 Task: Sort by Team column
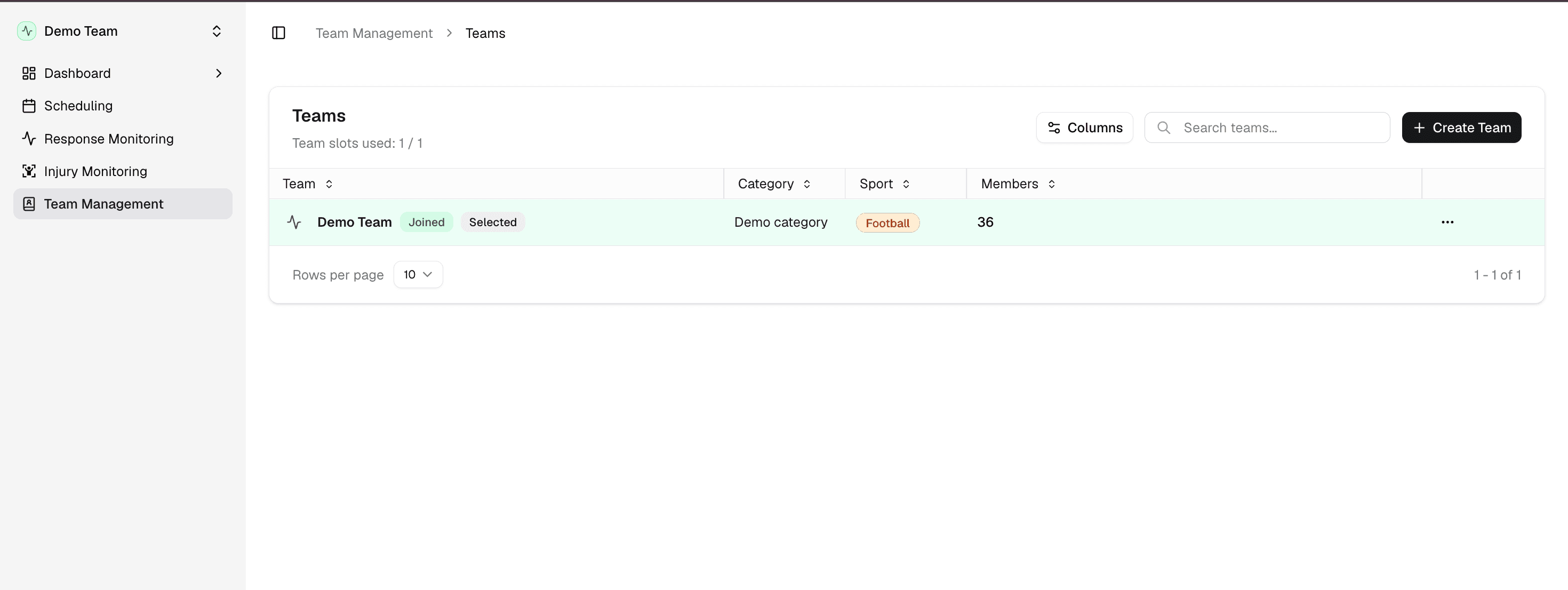point(307,184)
